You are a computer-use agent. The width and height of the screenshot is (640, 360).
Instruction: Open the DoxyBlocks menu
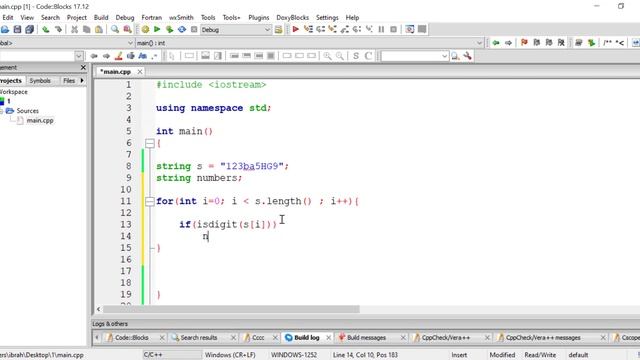point(292,18)
